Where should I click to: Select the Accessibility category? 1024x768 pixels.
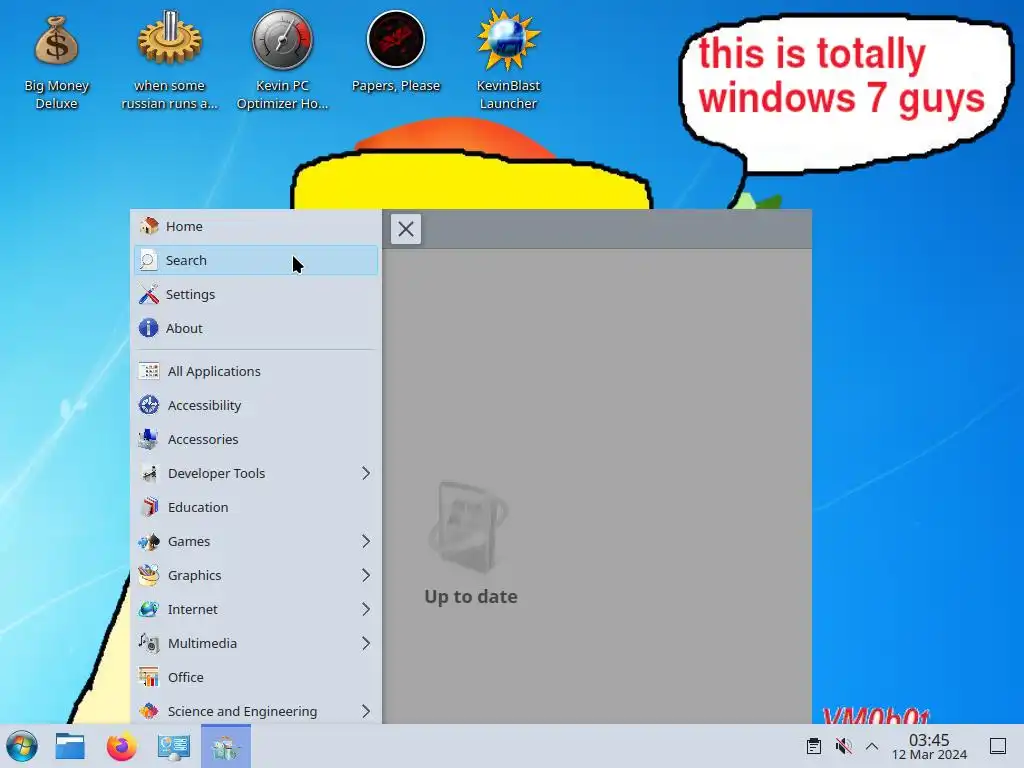point(256,405)
